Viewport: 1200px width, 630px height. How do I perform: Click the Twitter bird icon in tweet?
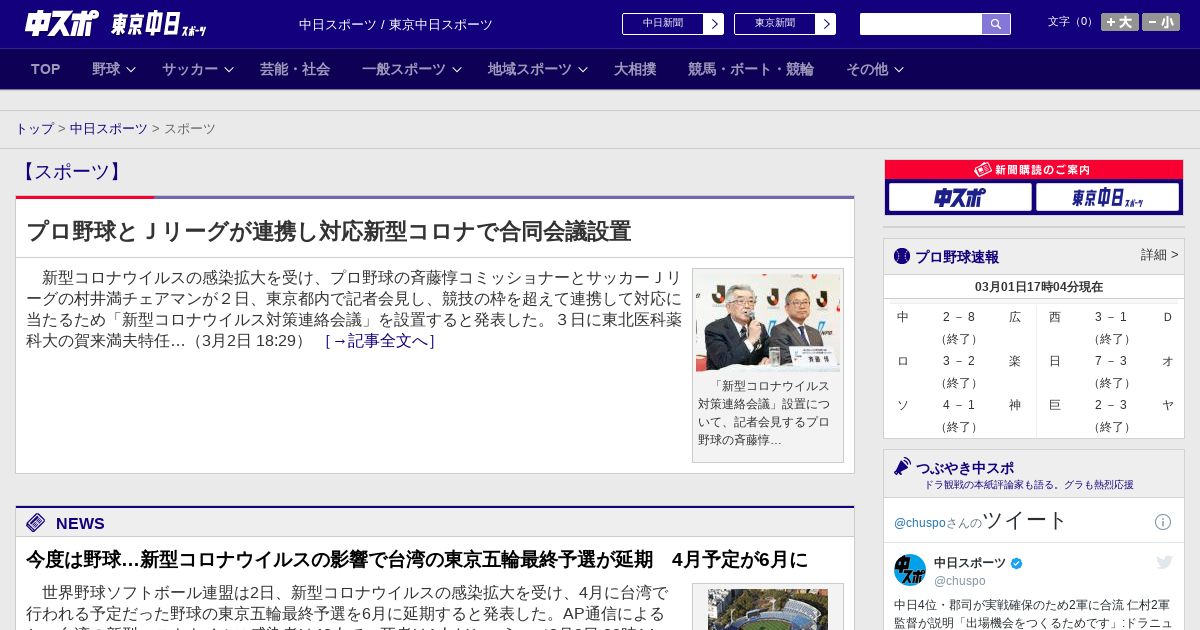(1164, 562)
